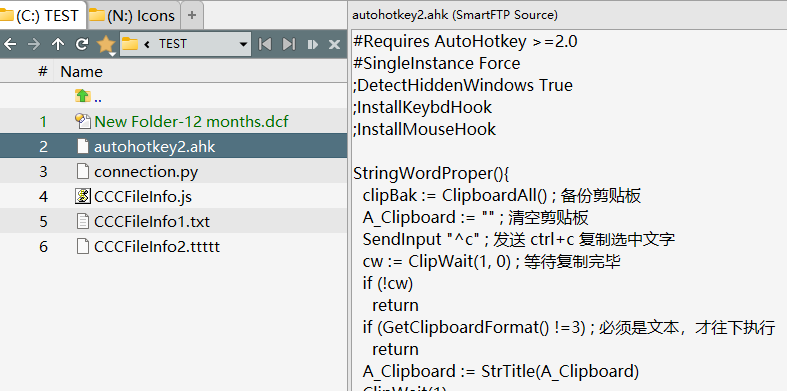Image resolution: width=787 pixels, height=391 pixels.
Task: Click the # column header
Action: (43, 71)
